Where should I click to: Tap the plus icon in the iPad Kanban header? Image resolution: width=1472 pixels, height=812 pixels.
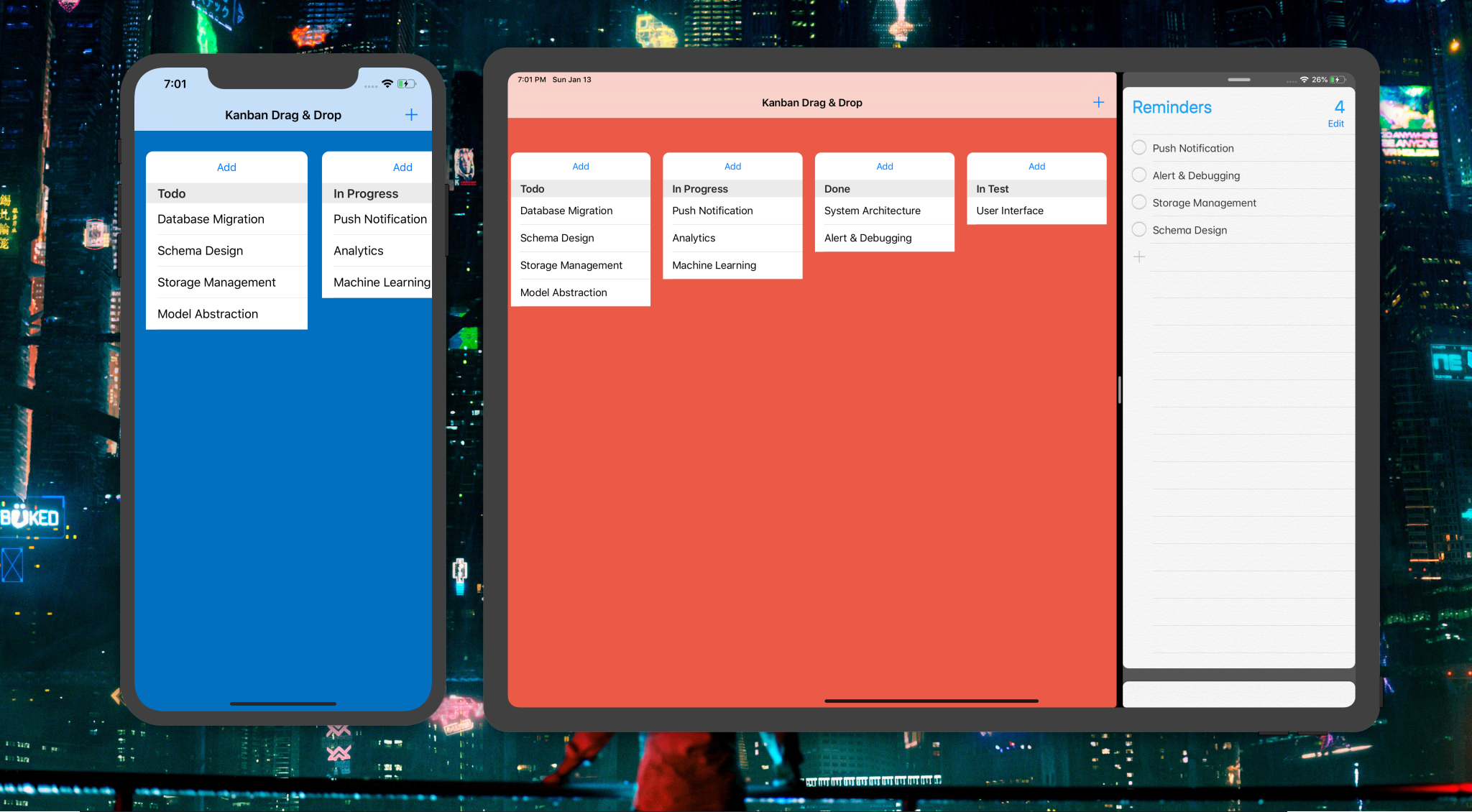(x=1098, y=102)
